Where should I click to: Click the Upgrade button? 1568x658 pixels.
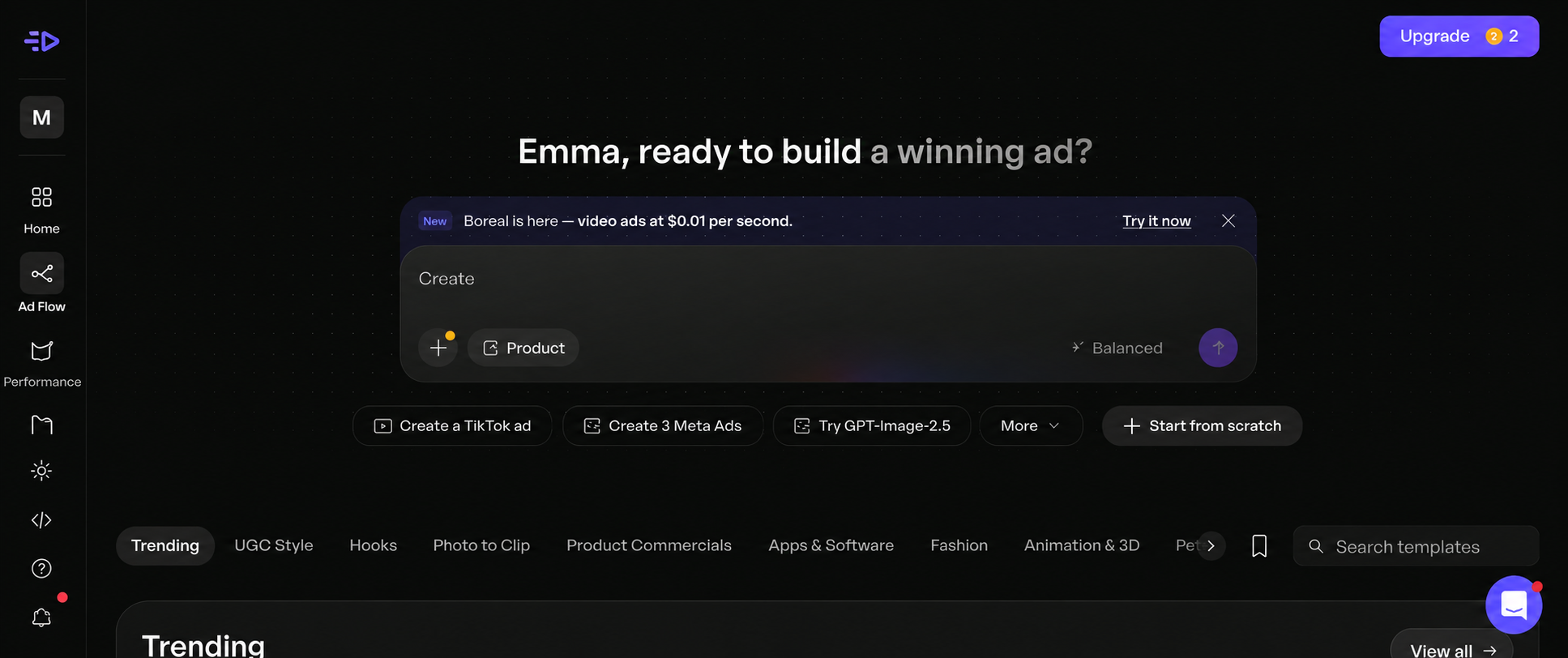[x=1459, y=36]
